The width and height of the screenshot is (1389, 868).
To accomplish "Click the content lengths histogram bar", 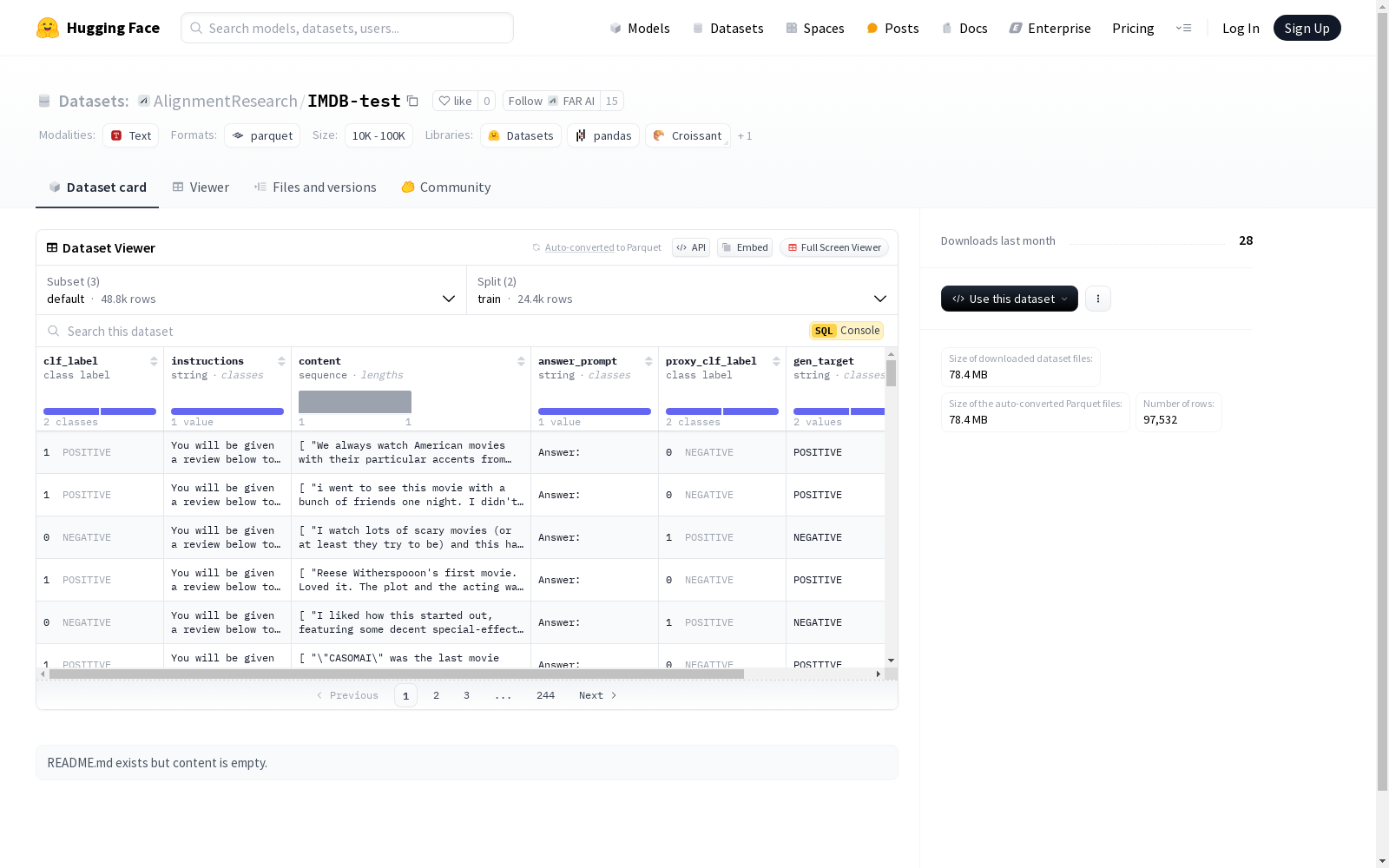I will (355, 402).
